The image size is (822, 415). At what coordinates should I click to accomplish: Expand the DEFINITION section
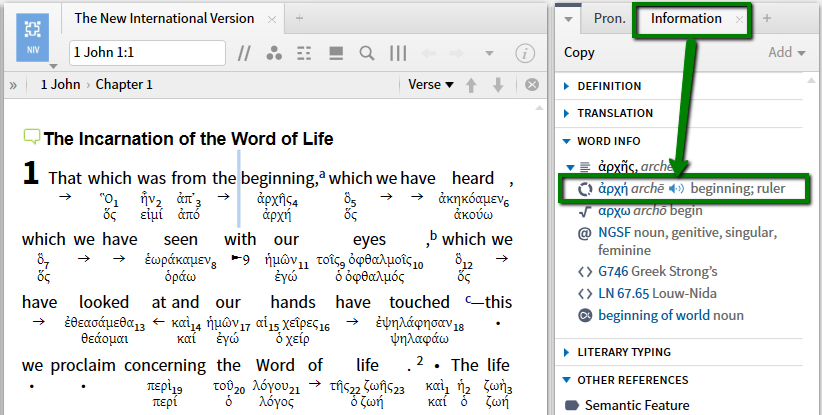566,86
